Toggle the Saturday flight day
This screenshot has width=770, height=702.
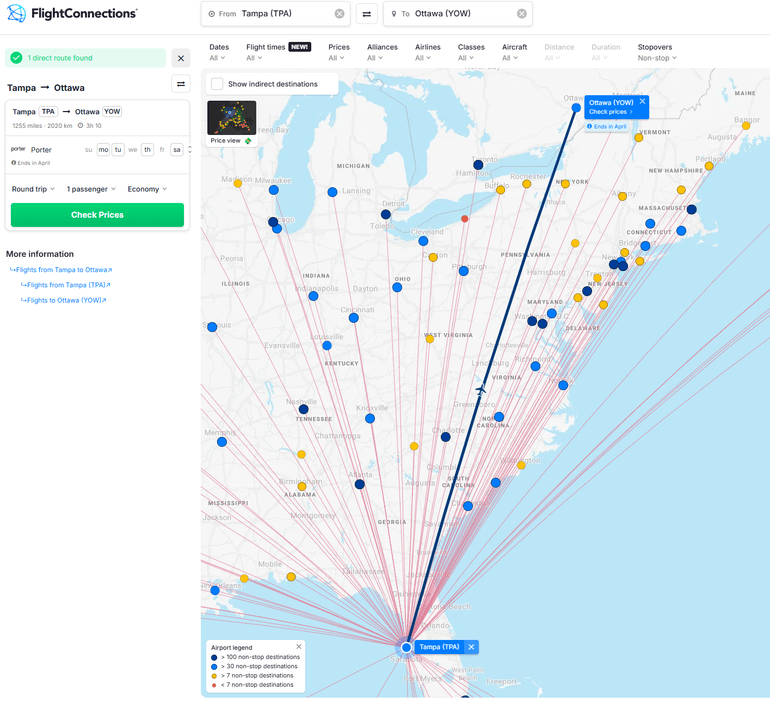point(176,149)
